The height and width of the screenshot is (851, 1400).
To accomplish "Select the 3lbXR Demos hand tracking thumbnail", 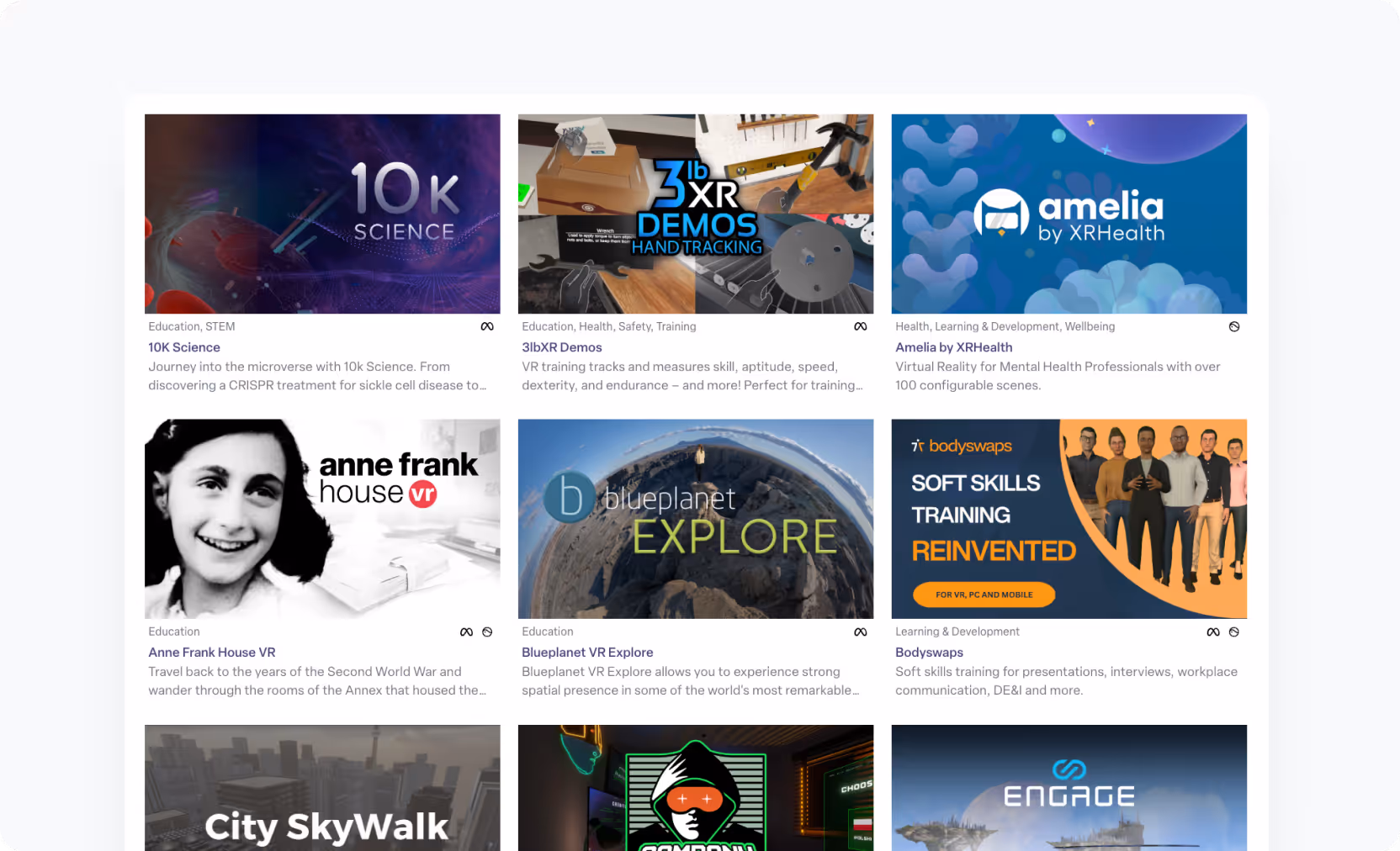I will point(696,214).
